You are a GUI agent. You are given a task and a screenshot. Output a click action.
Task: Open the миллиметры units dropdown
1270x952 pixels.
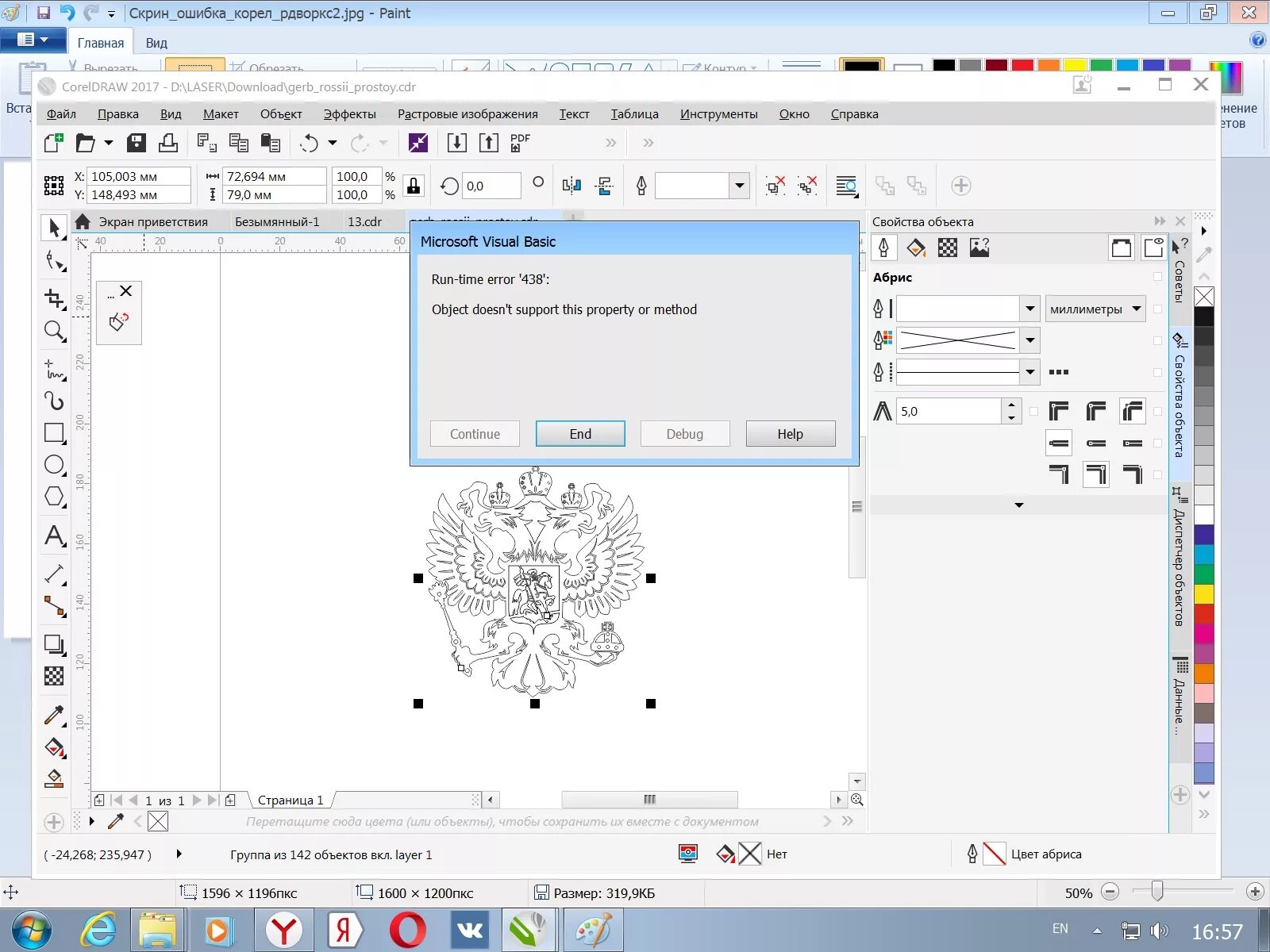point(1095,309)
